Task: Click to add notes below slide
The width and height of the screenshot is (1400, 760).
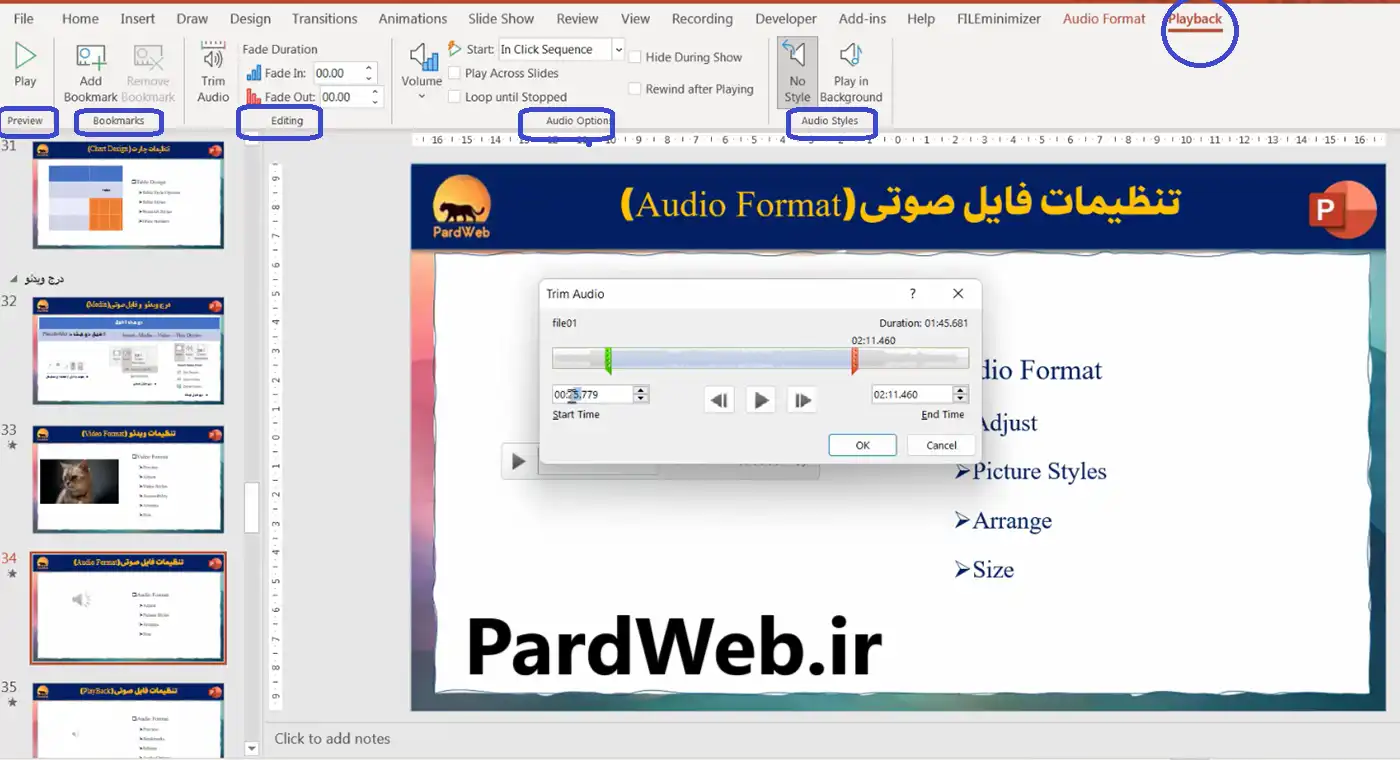Action: tap(332, 738)
